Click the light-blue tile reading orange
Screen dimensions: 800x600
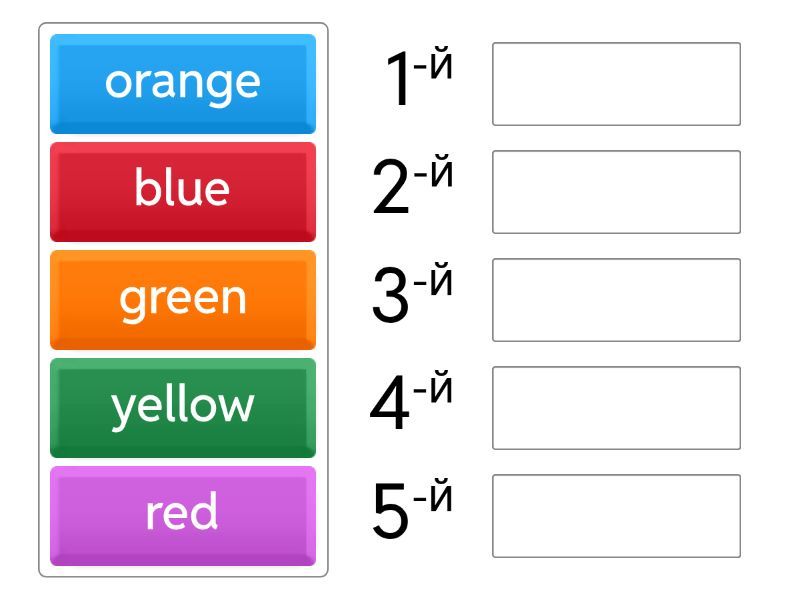click(182, 83)
